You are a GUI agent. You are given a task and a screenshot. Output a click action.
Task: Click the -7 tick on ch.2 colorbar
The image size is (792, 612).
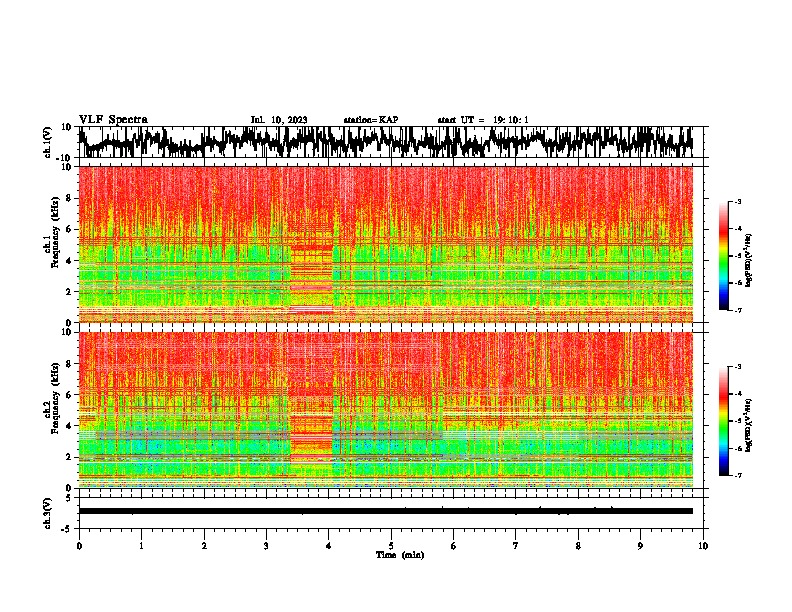tap(738, 475)
